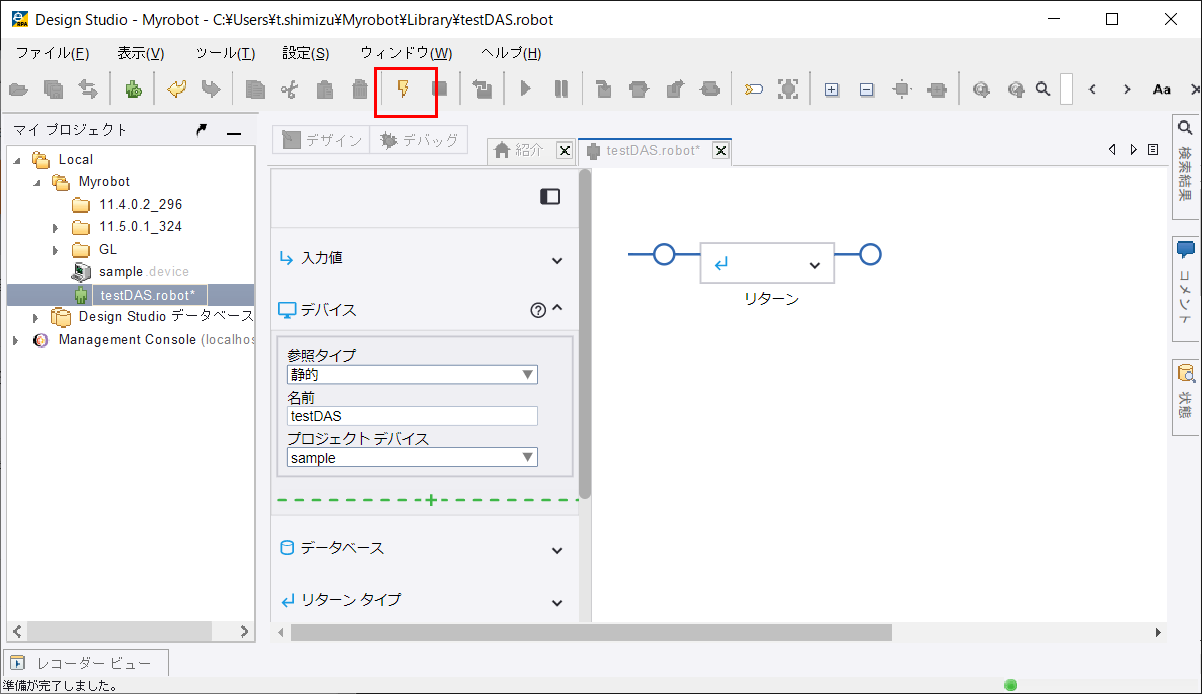Expand the Management Console node
1202x694 pixels.
point(16,340)
